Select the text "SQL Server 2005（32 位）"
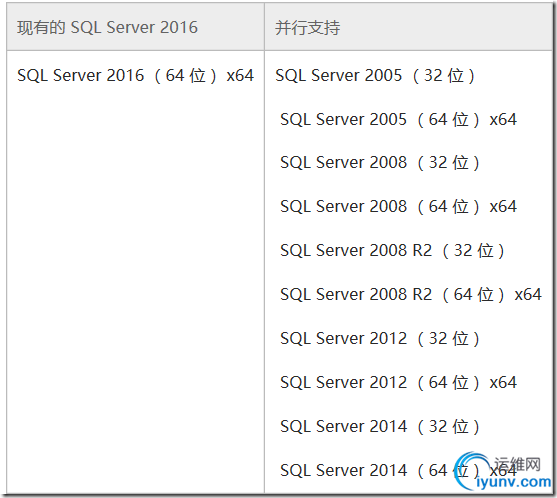This screenshot has height=498, width=557. pos(375,75)
